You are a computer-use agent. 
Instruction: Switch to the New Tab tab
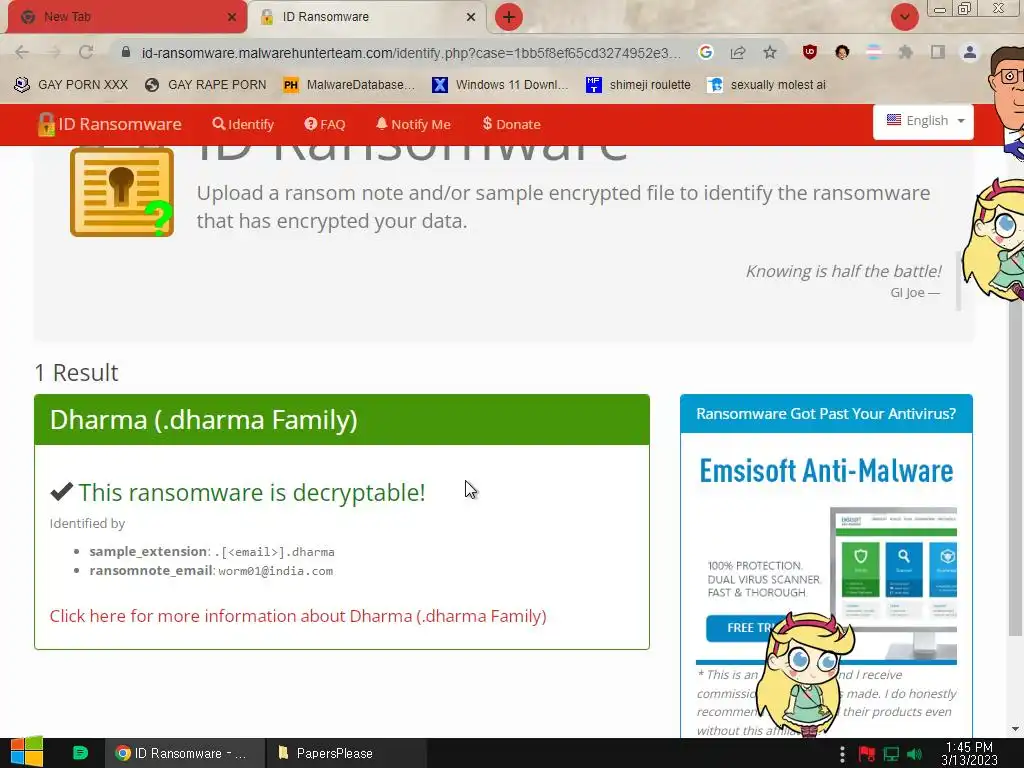pos(124,17)
